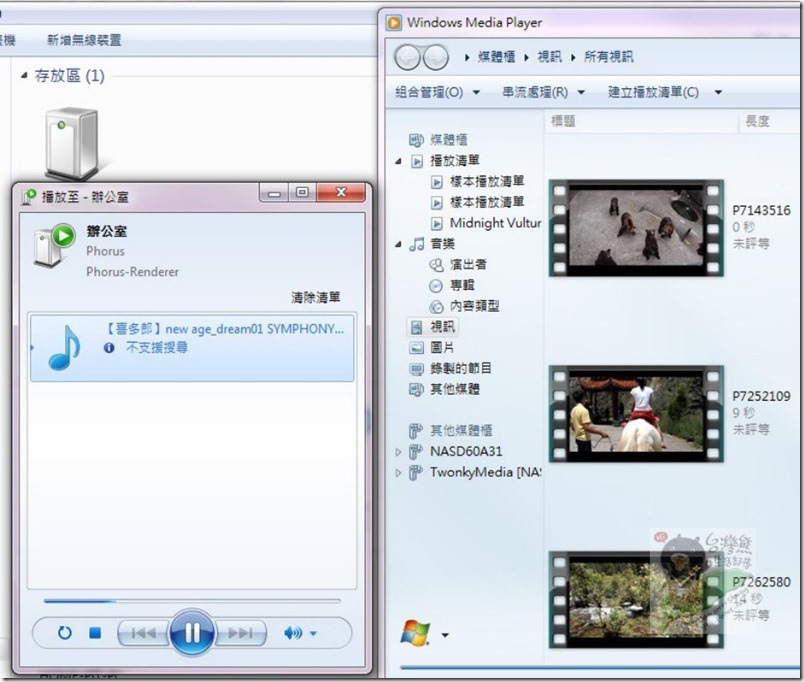
Task: Select the 喜多郎 new age_dream01 track
Action: point(192,348)
